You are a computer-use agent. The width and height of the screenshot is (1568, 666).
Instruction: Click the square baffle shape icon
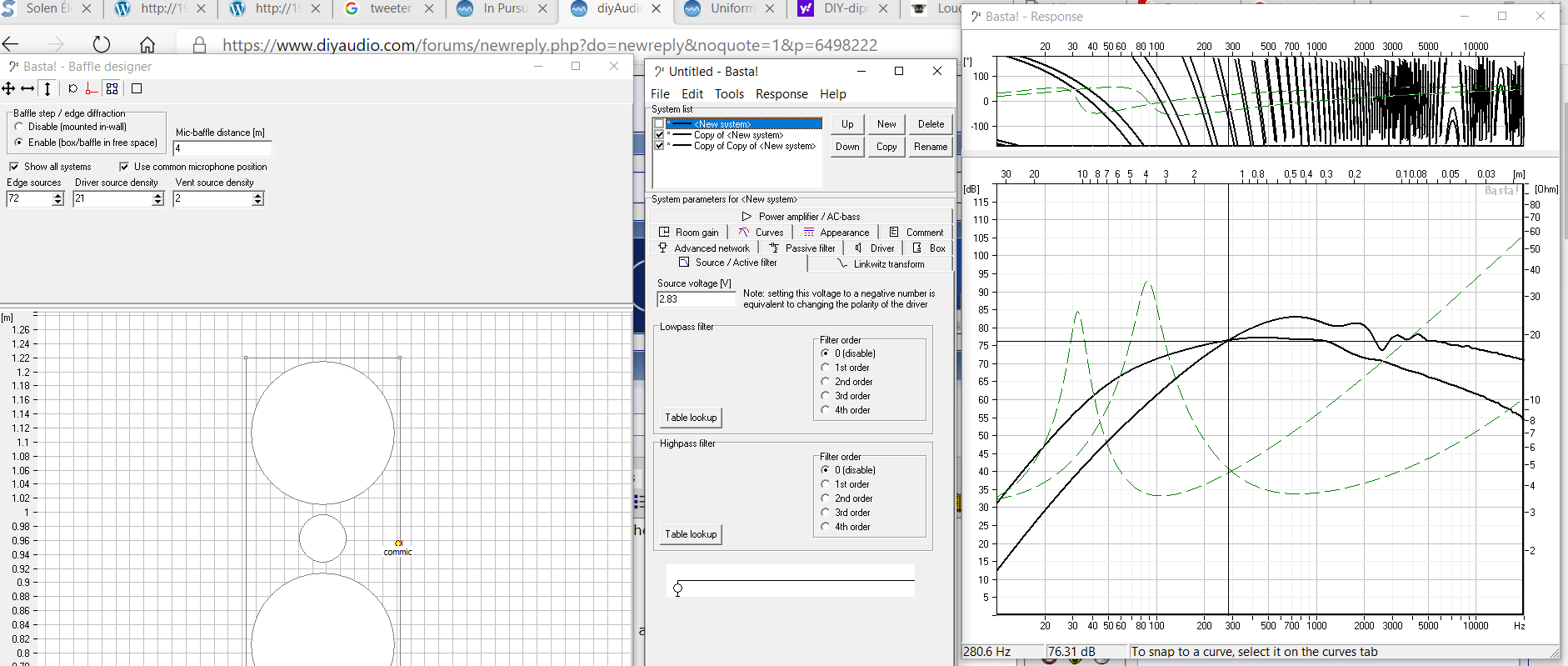pos(137,88)
